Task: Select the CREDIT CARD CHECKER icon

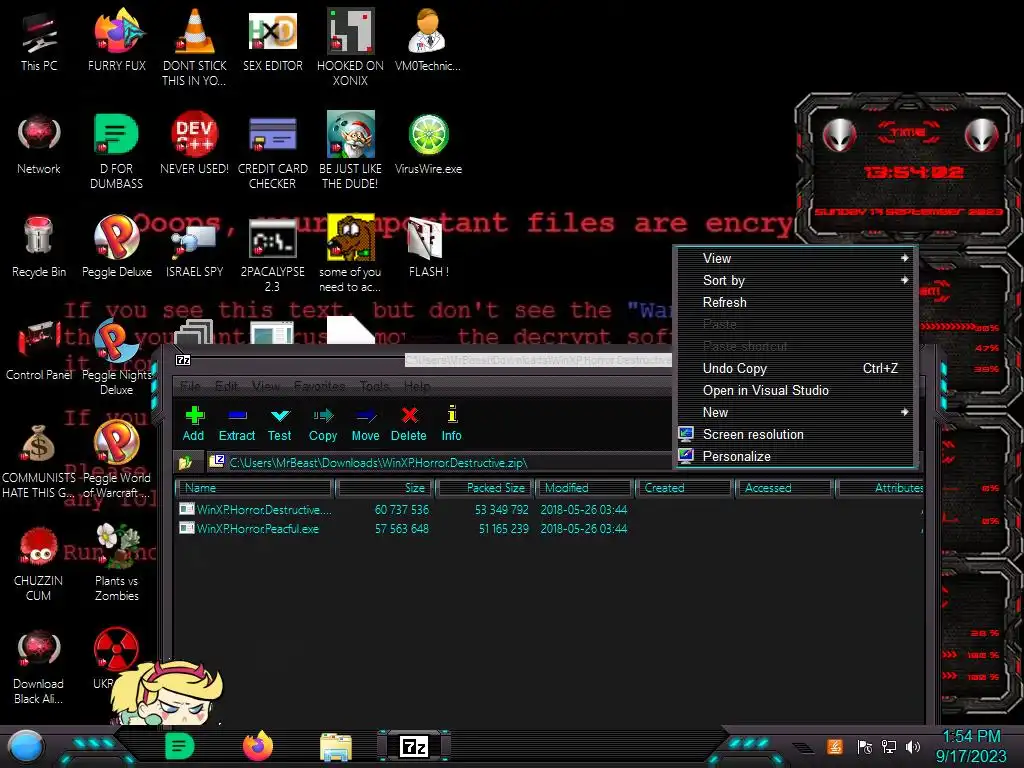Action: point(272,152)
